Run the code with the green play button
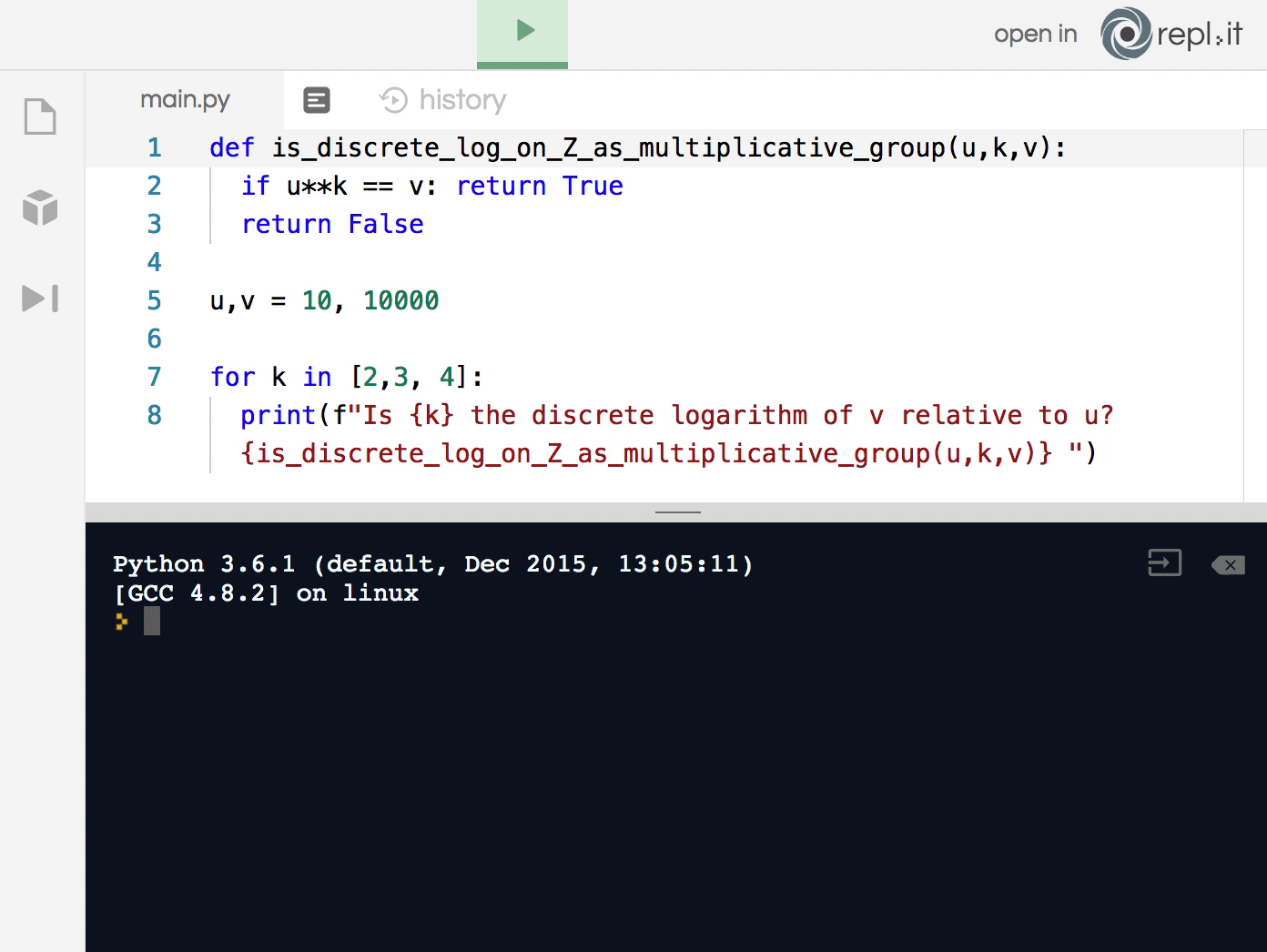 522,33
